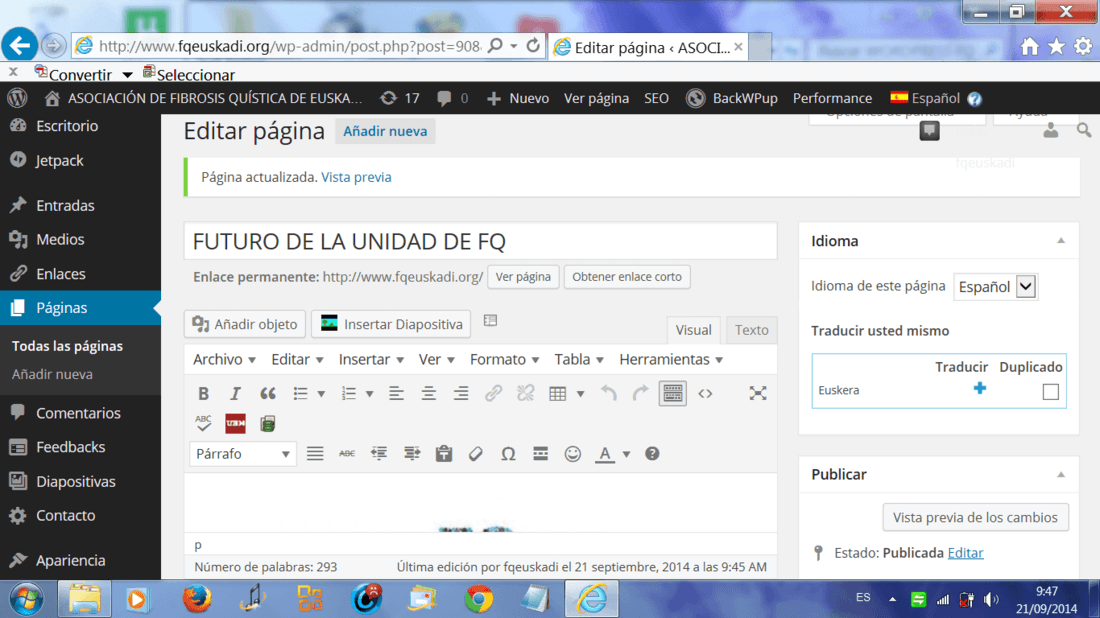The height and width of the screenshot is (618, 1100).
Task: Open Windows Start button
Action: pyautogui.click(x=26, y=600)
